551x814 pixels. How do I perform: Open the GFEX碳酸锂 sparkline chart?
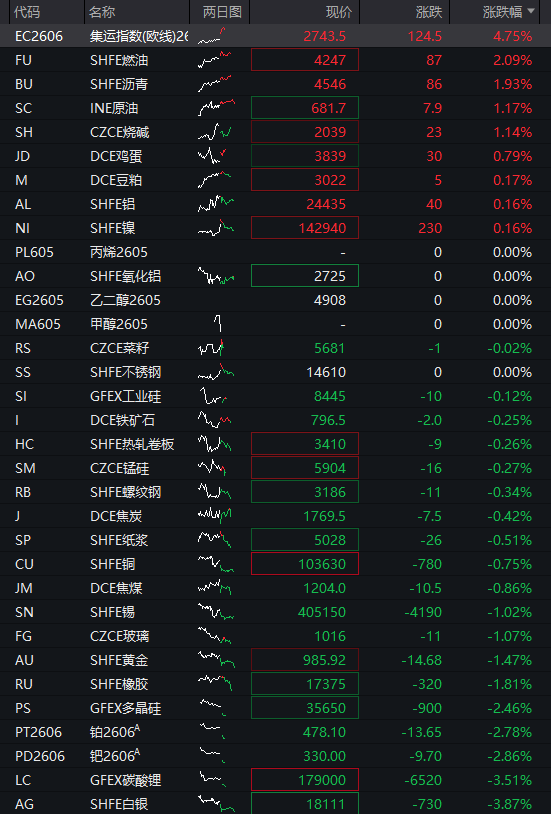(213, 780)
